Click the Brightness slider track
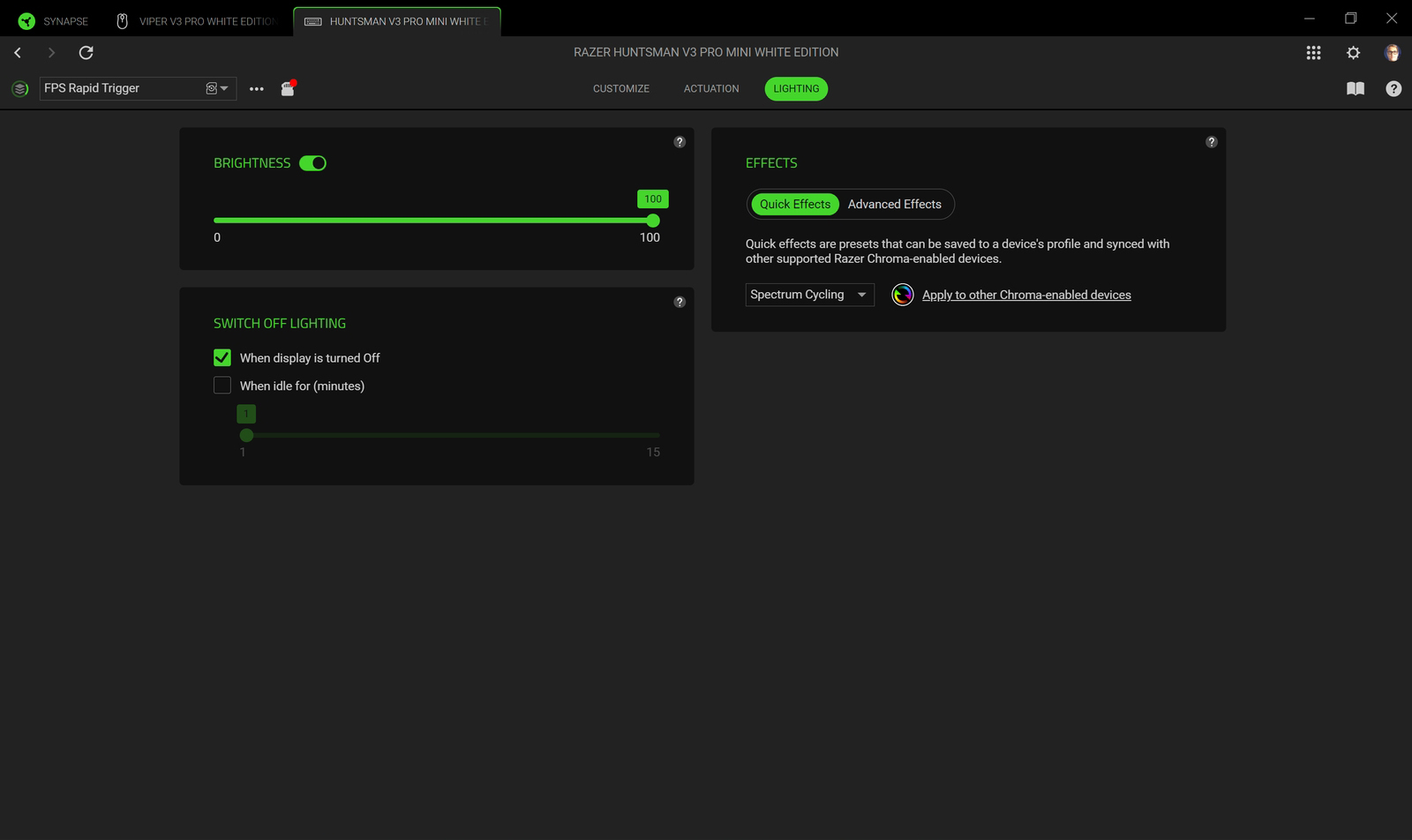 pyautogui.click(x=436, y=221)
